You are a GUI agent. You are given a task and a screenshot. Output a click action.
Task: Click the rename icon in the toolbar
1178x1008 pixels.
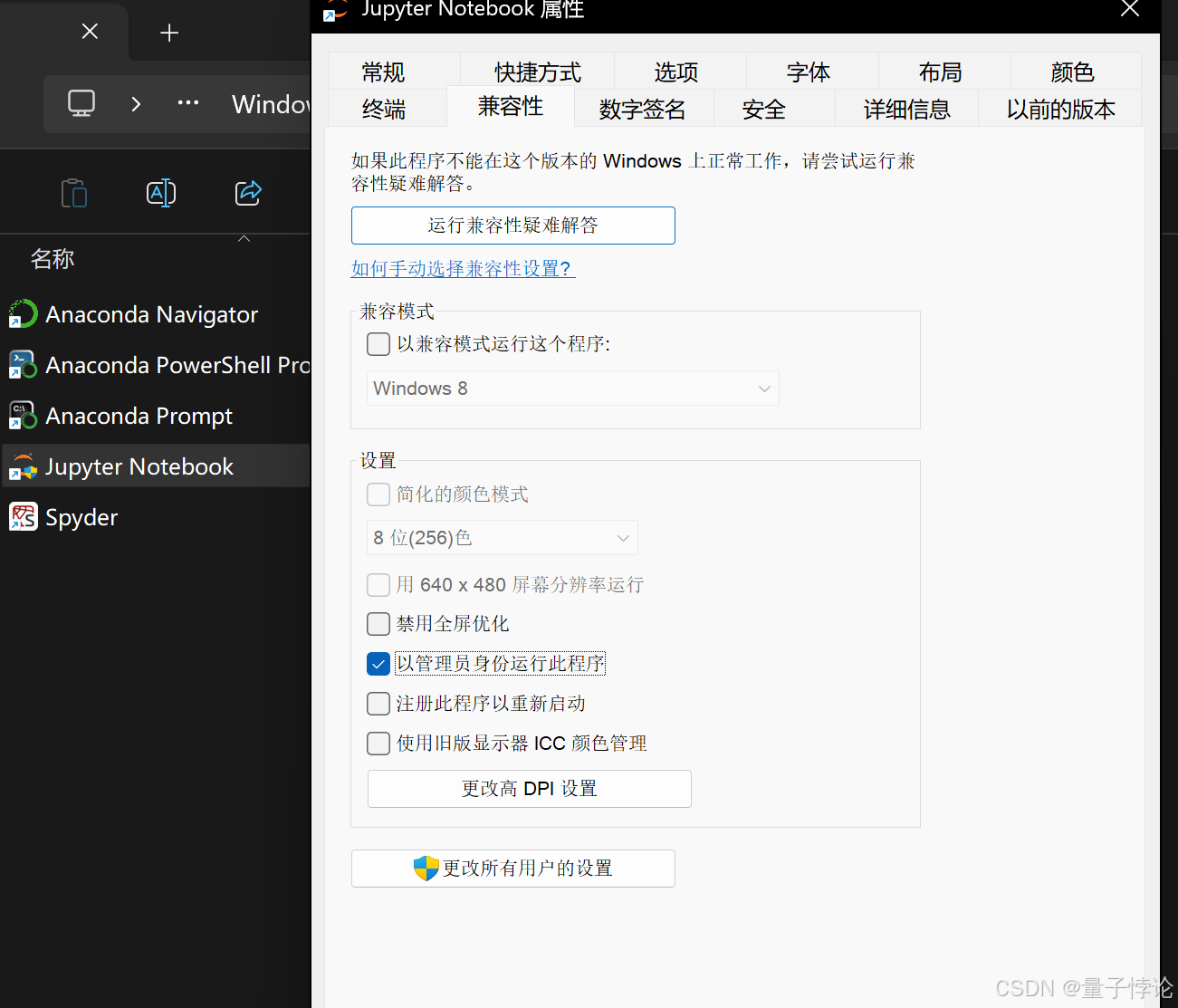(x=160, y=192)
